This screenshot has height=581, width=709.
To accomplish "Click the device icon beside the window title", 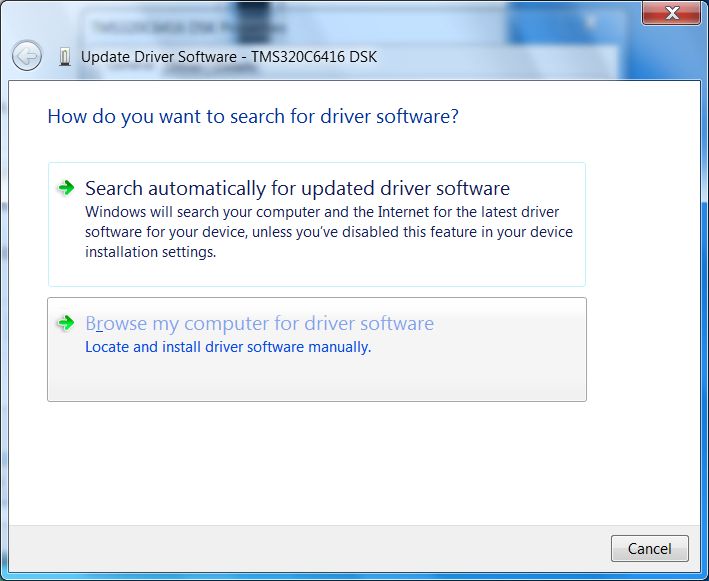I will click(x=65, y=57).
